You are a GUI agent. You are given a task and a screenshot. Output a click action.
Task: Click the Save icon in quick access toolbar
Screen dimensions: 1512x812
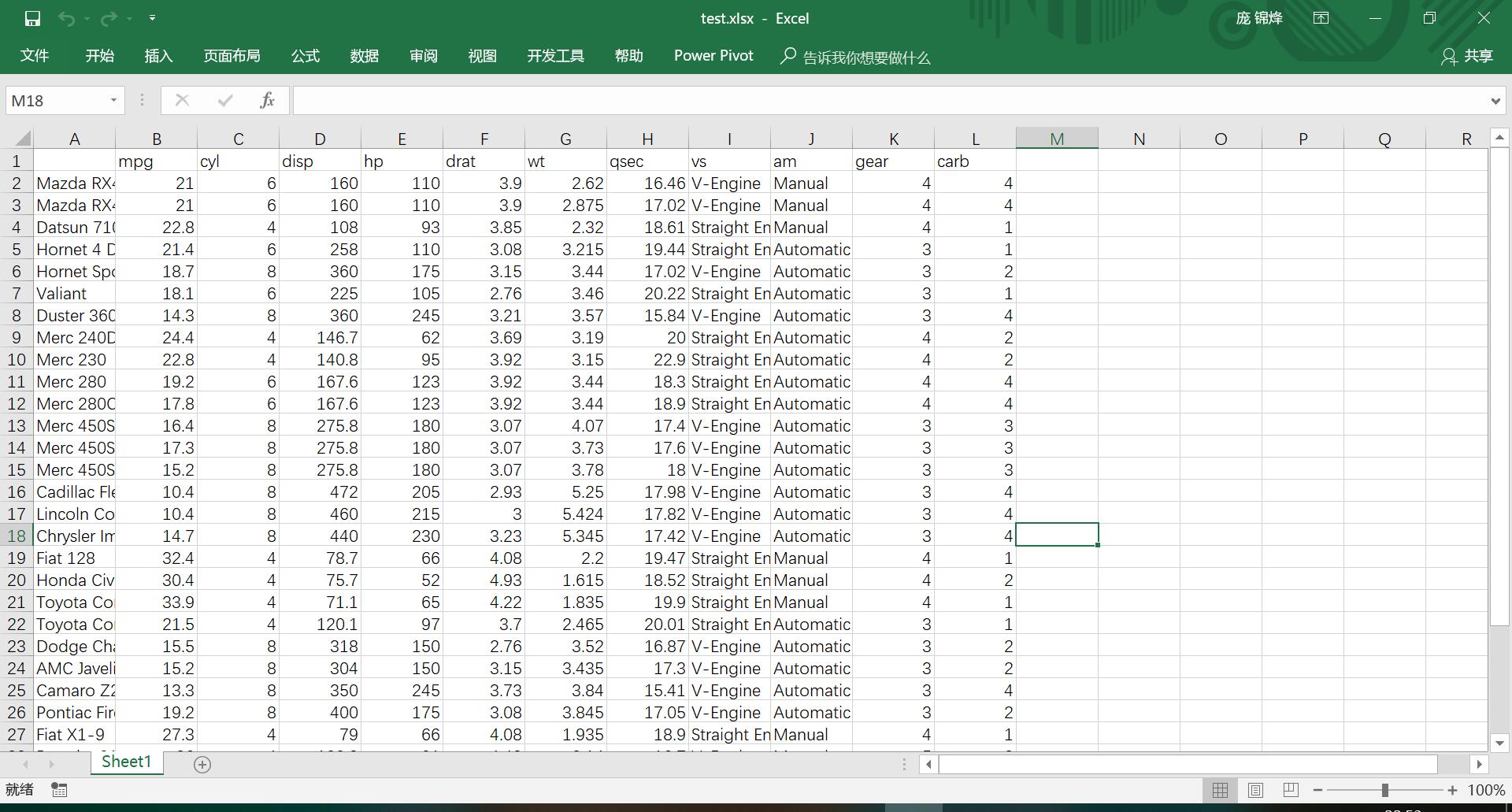pyautogui.click(x=32, y=18)
